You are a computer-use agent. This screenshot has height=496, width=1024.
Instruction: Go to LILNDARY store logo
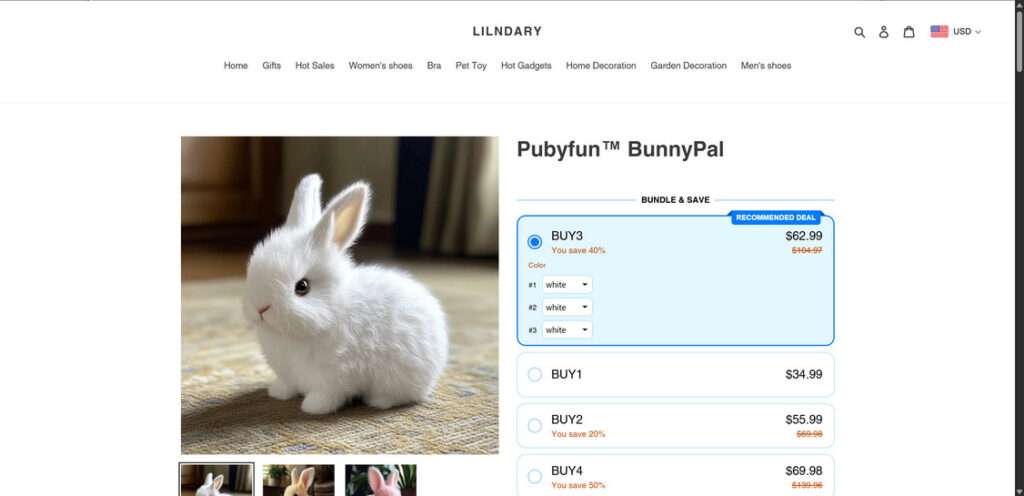(x=507, y=31)
